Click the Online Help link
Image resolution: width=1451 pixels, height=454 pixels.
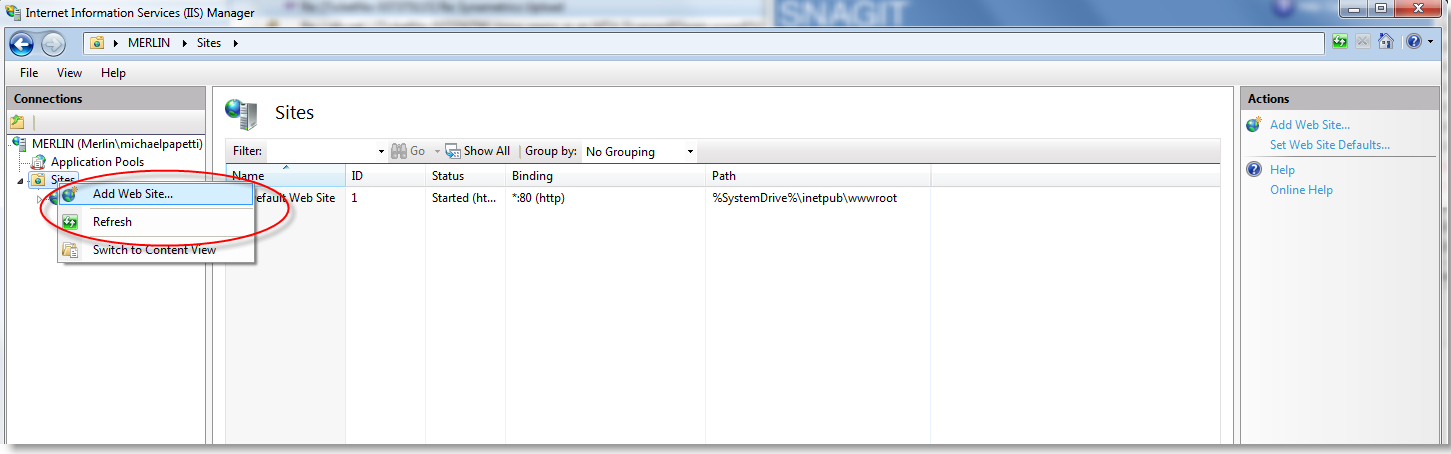click(x=1301, y=190)
